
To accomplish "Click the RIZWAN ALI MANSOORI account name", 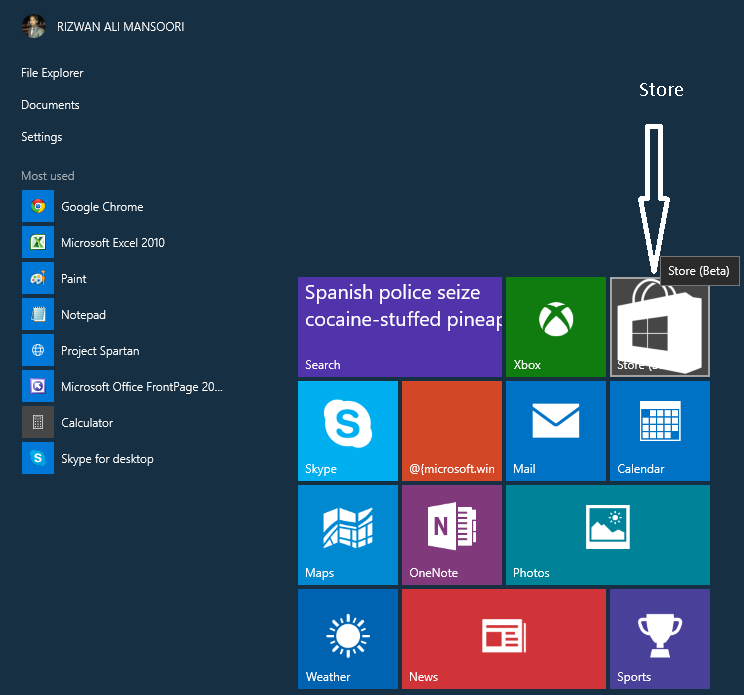I will point(121,27).
